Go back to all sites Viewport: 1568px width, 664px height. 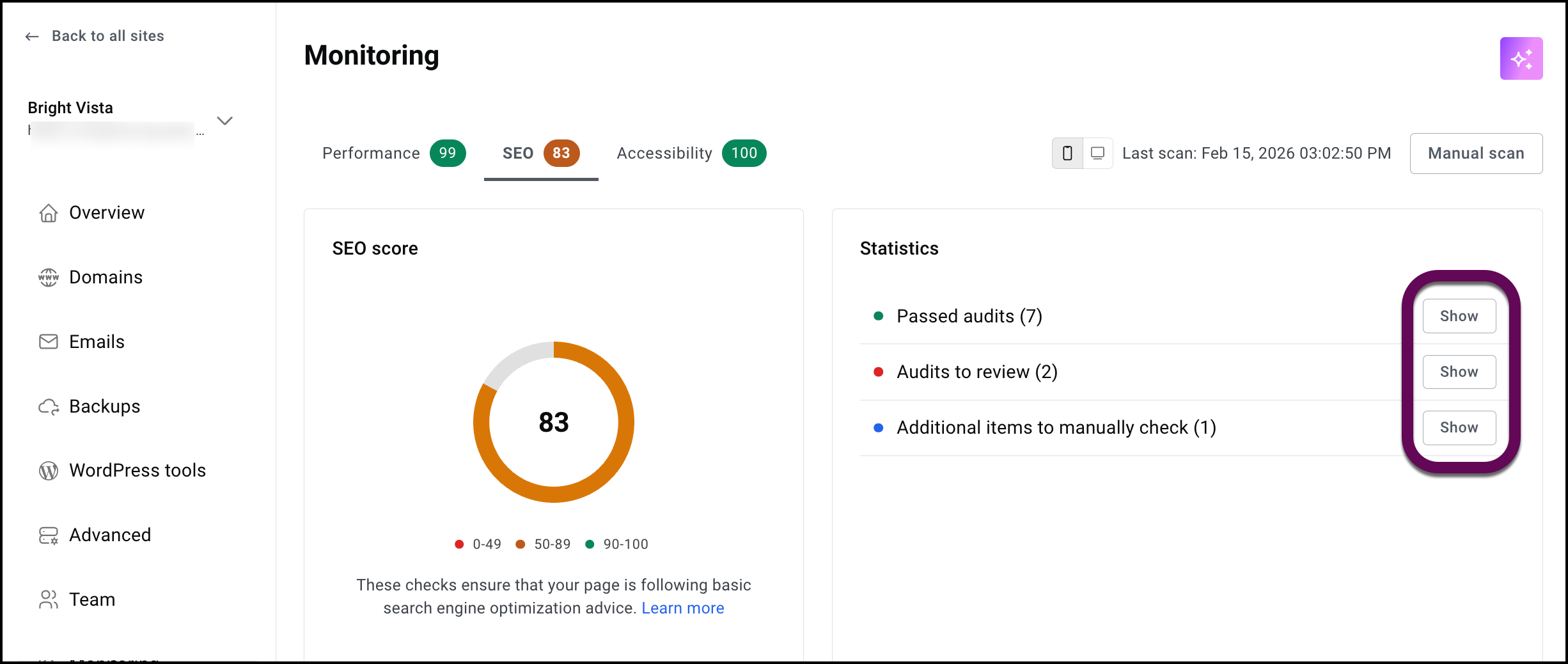pos(95,36)
